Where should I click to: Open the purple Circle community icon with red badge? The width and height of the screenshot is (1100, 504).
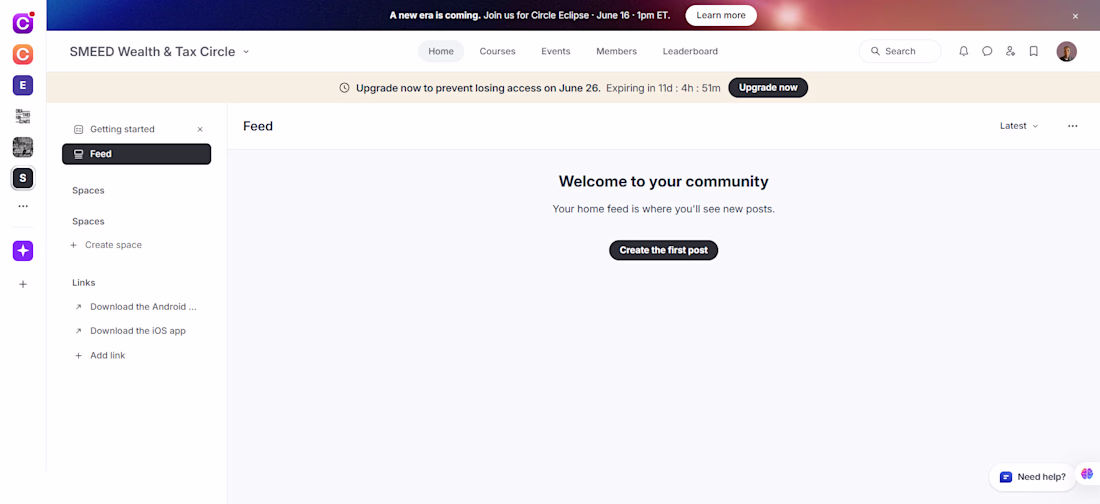pos(23,23)
